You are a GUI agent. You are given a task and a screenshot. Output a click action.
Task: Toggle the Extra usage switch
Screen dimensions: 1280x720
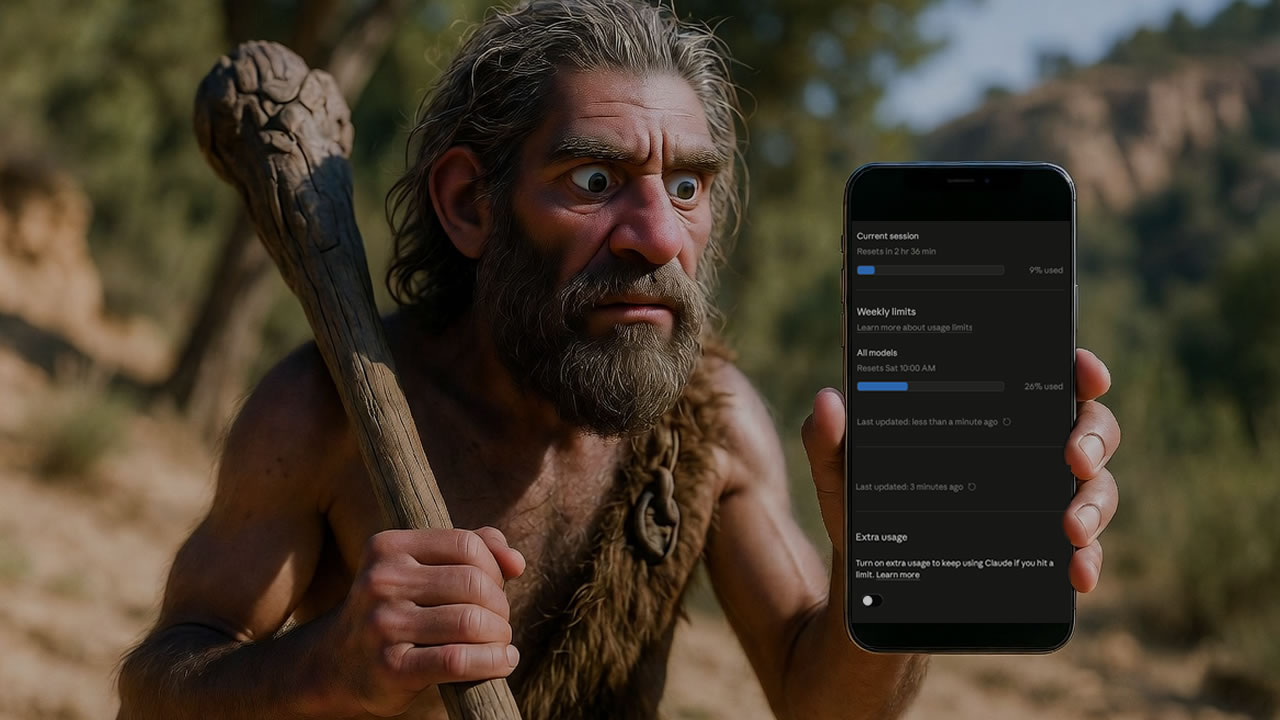871,600
